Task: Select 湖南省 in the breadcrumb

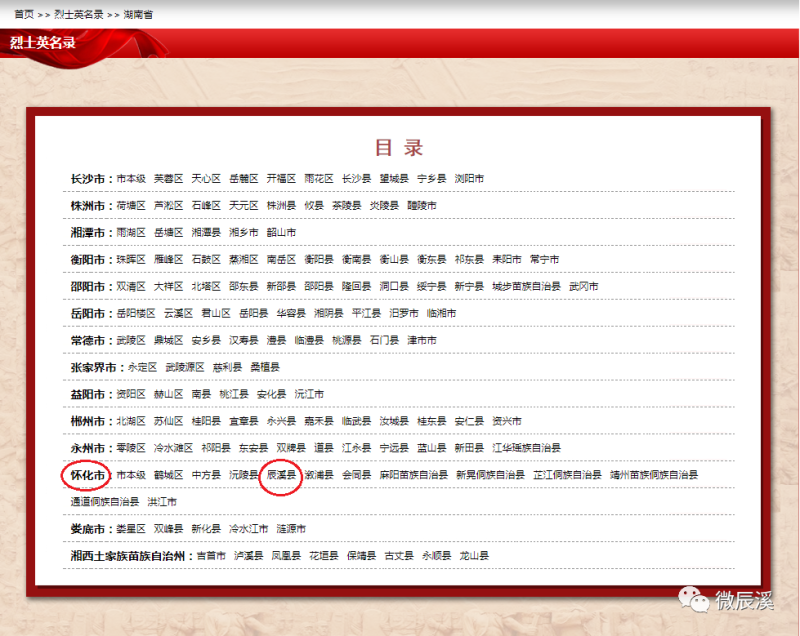Action: 138,14
